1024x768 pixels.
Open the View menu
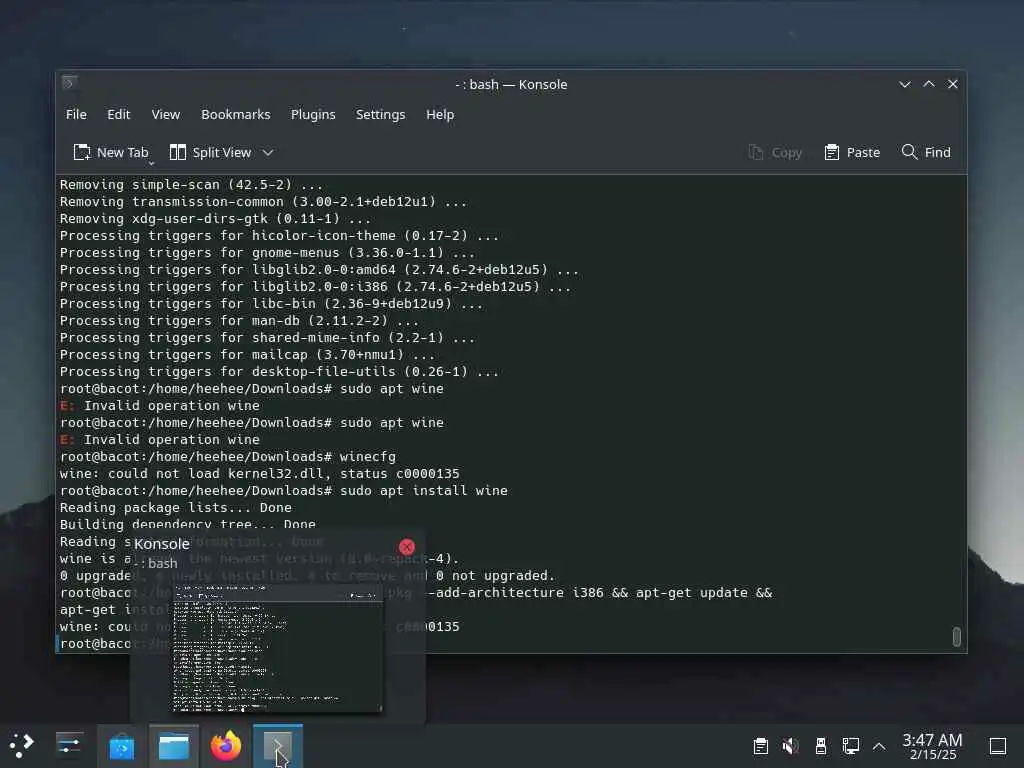165,114
